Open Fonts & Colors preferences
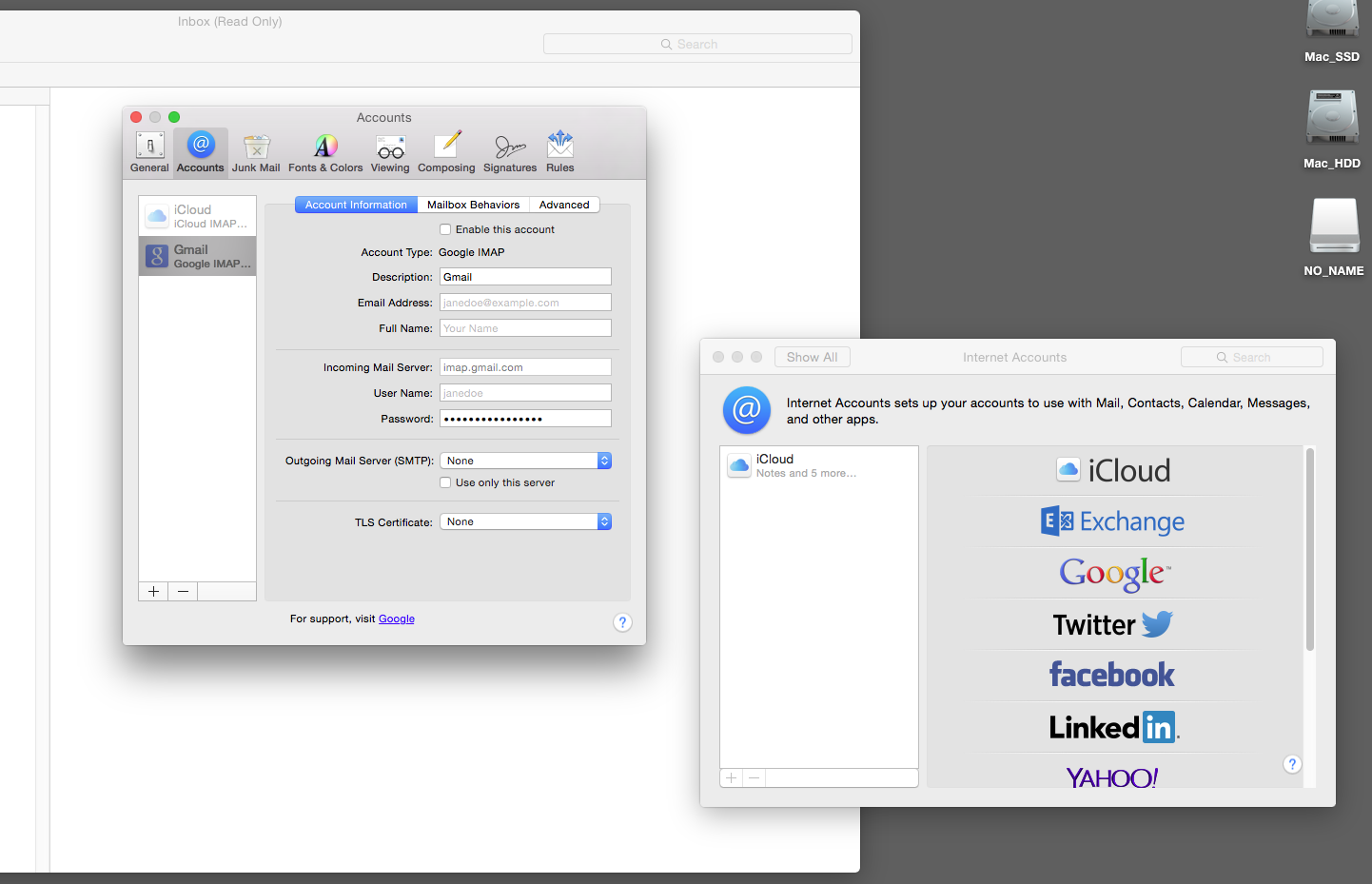Image resolution: width=1372 pixels, height=884 pixels. [325, 152]
